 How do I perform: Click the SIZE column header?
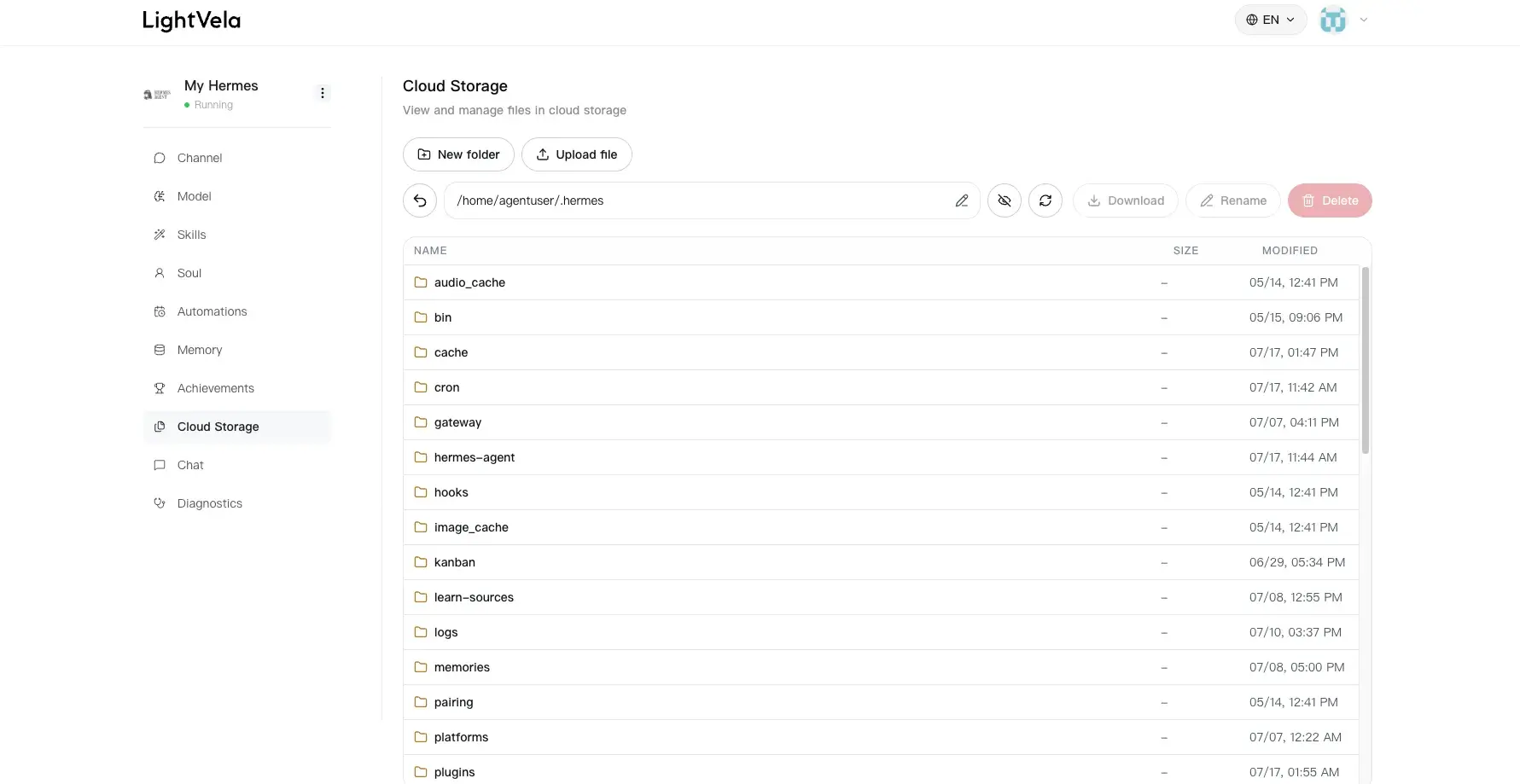point(1185,251)
